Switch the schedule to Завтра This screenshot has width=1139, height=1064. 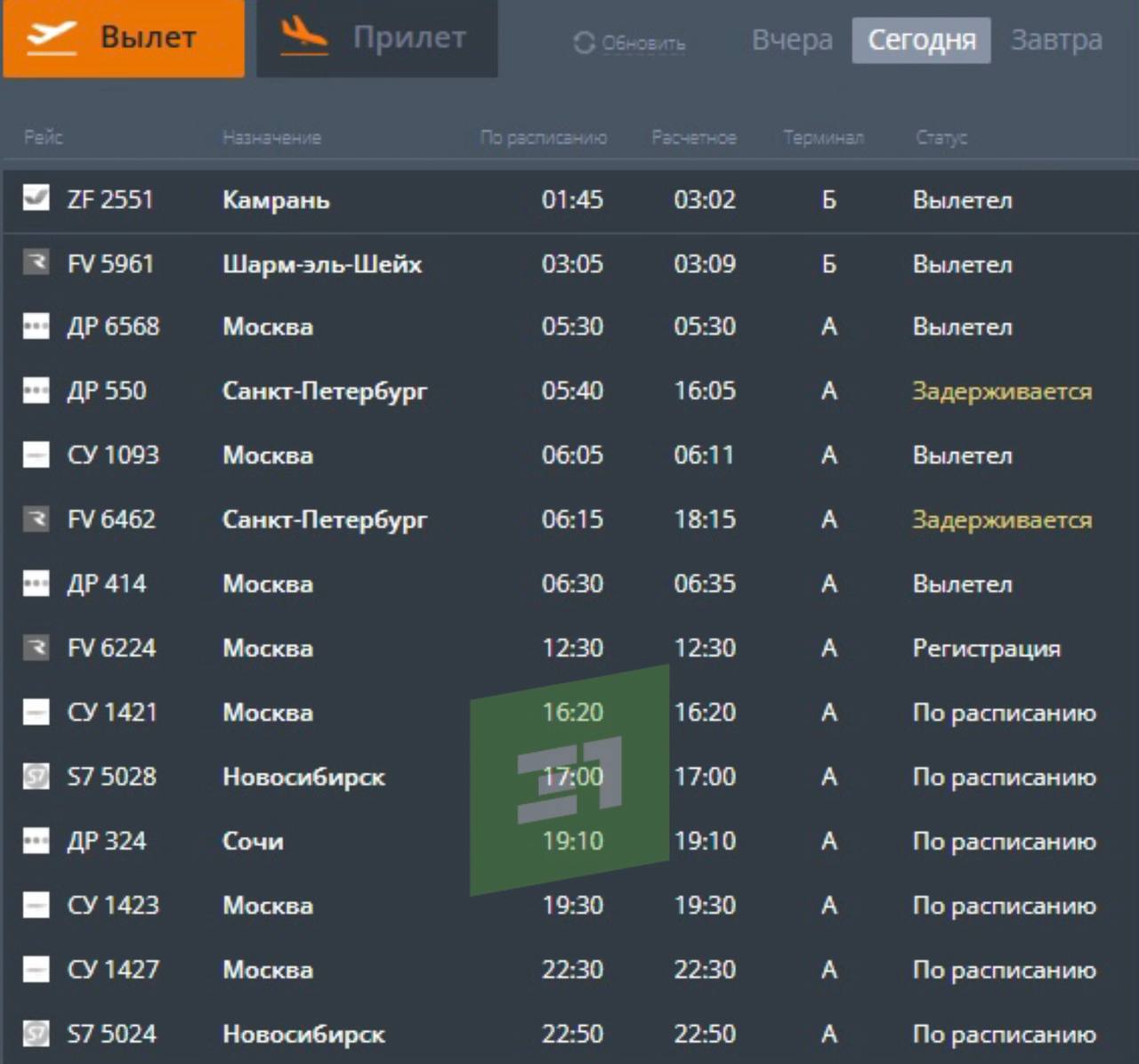pos(1056,40)
